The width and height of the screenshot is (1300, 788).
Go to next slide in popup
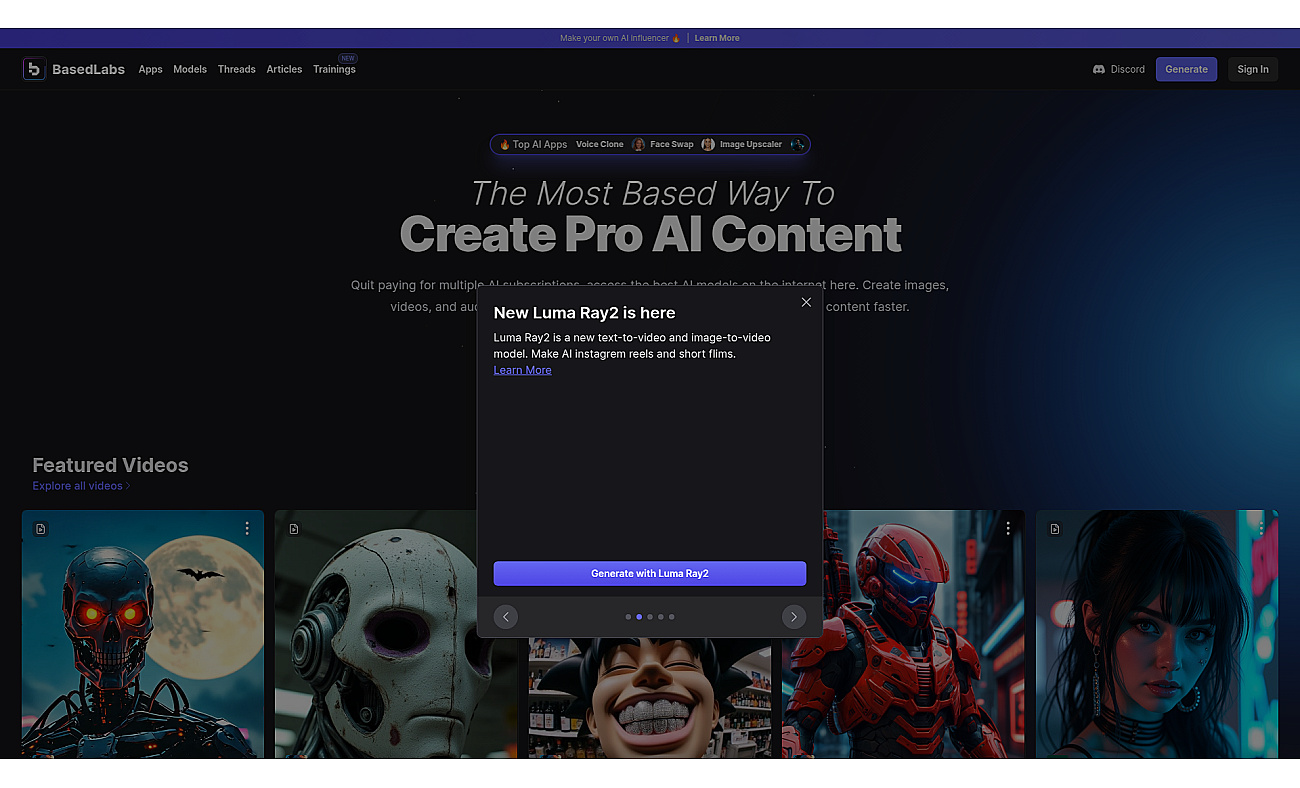tap(794, 617)
